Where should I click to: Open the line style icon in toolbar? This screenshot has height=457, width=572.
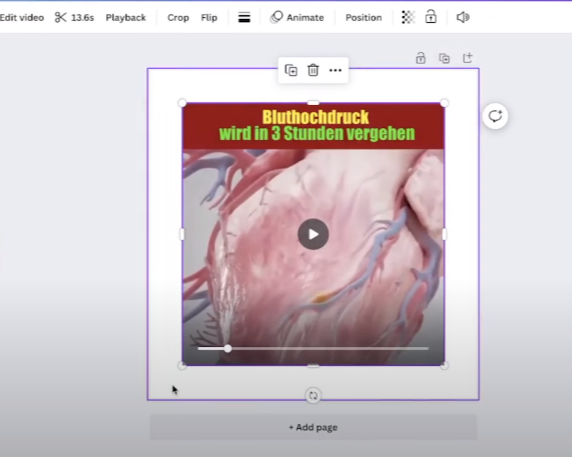[244, 17]
